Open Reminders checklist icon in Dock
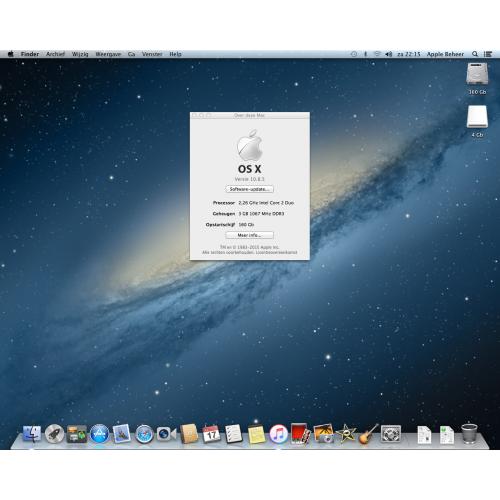500x500 pixels. (233, 434)
